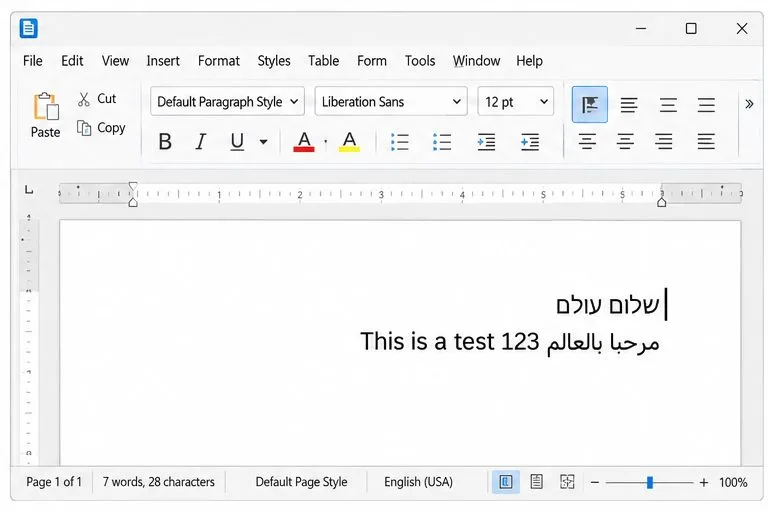
Task: Click the alignment icon right of the highlighted flag button
Action: 629,105
